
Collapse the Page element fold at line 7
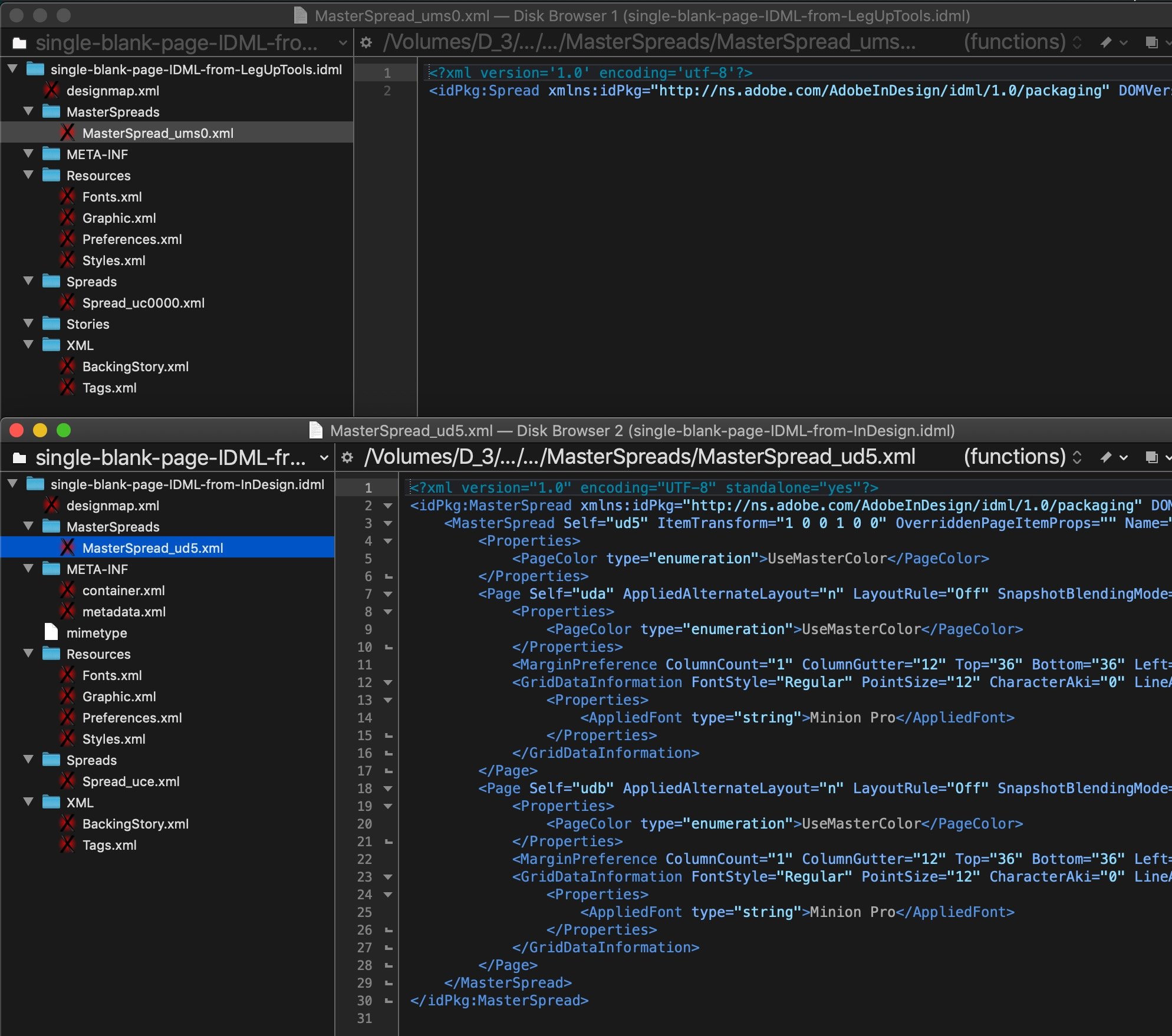pyautogui.click(x=388, y=594)
